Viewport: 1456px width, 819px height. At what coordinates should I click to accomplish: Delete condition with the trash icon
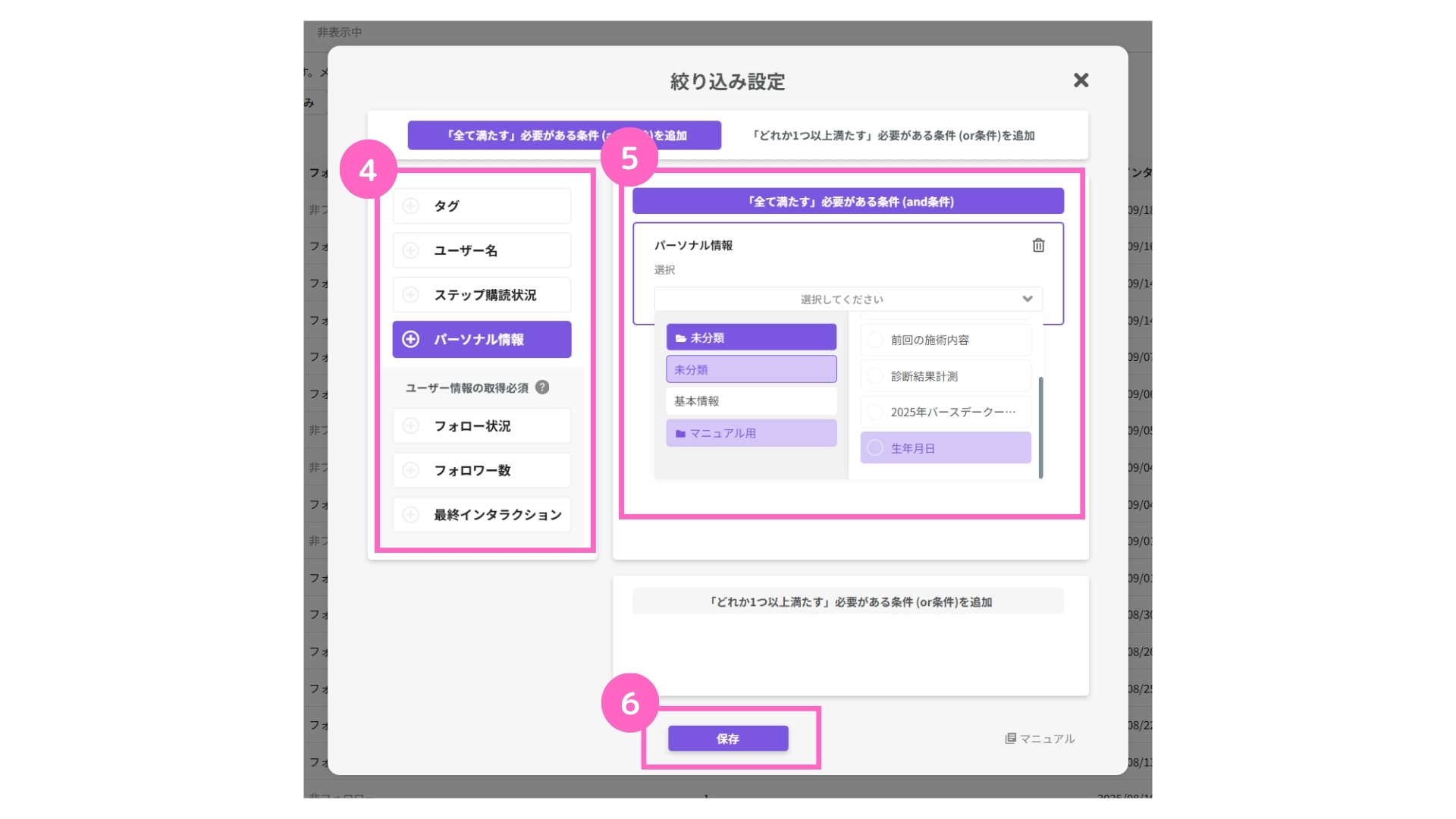tap(1038, 245)
